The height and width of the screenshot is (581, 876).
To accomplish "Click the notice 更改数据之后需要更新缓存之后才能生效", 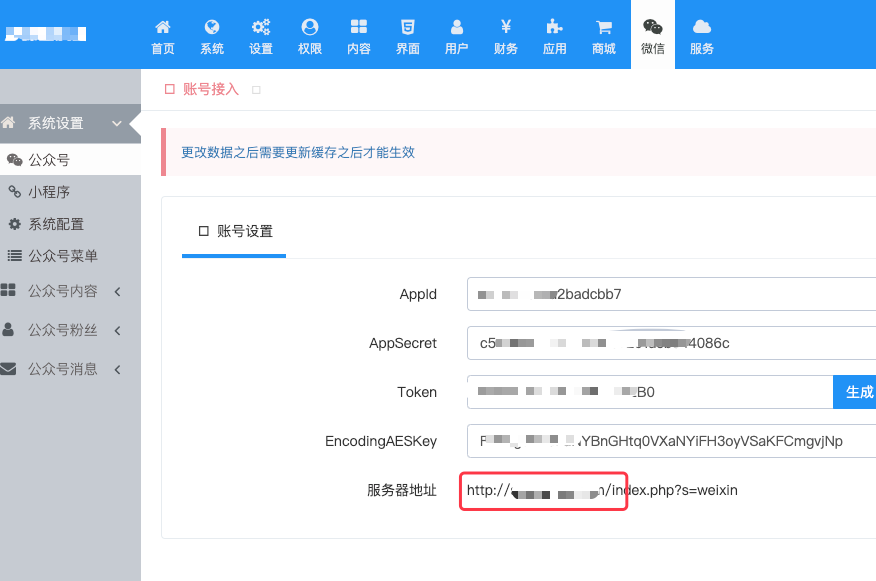I will point(298,153).
